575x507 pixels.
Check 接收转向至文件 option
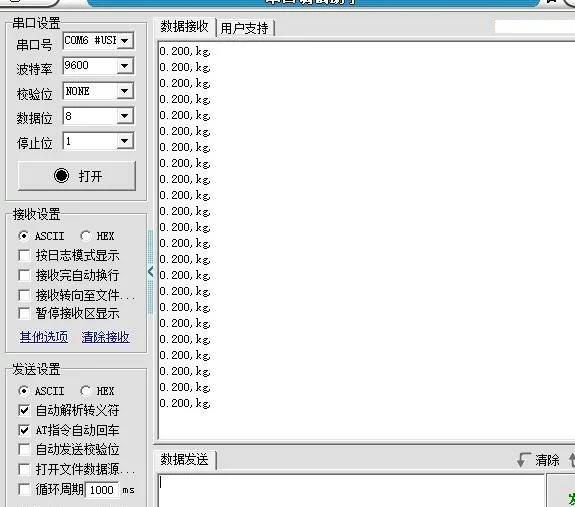(x=24, y=295)
